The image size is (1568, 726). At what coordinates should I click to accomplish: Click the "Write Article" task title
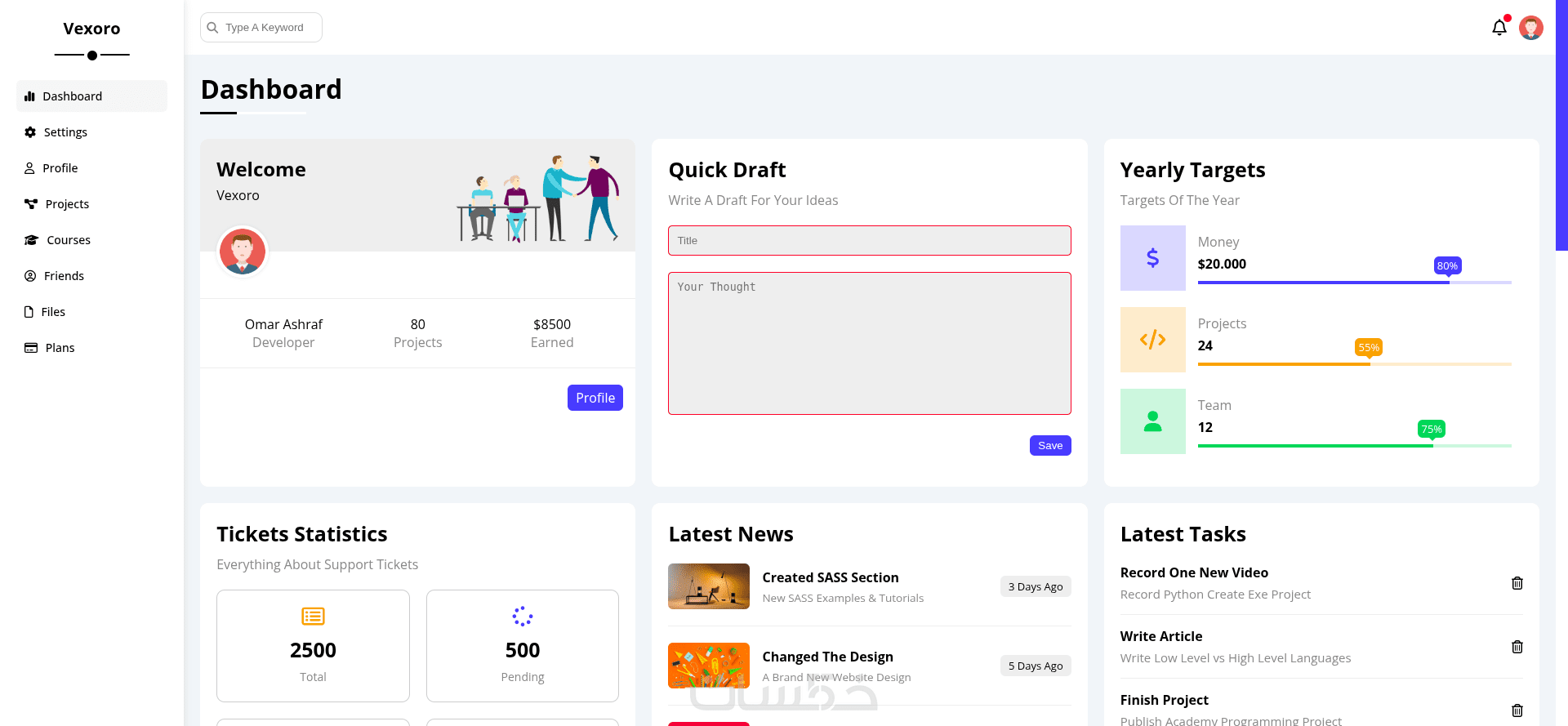click(1161, 636)
